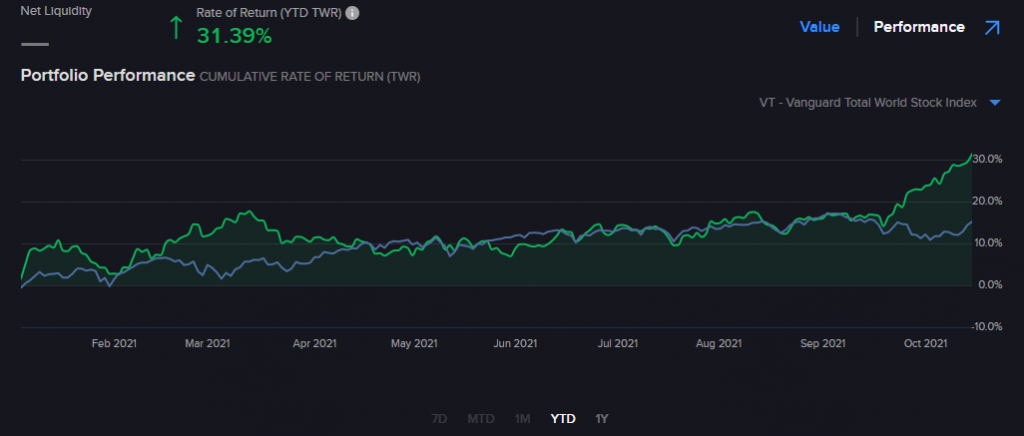Click the Net Liquidity dash placeholder value

pyautogui.click(x=34, y=43)
